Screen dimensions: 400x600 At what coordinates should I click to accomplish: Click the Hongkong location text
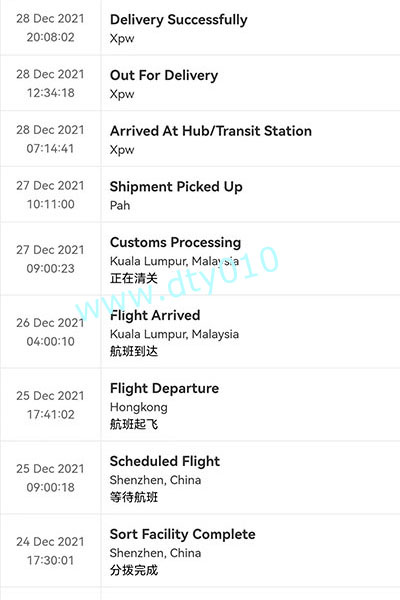[x=139, y=408]
